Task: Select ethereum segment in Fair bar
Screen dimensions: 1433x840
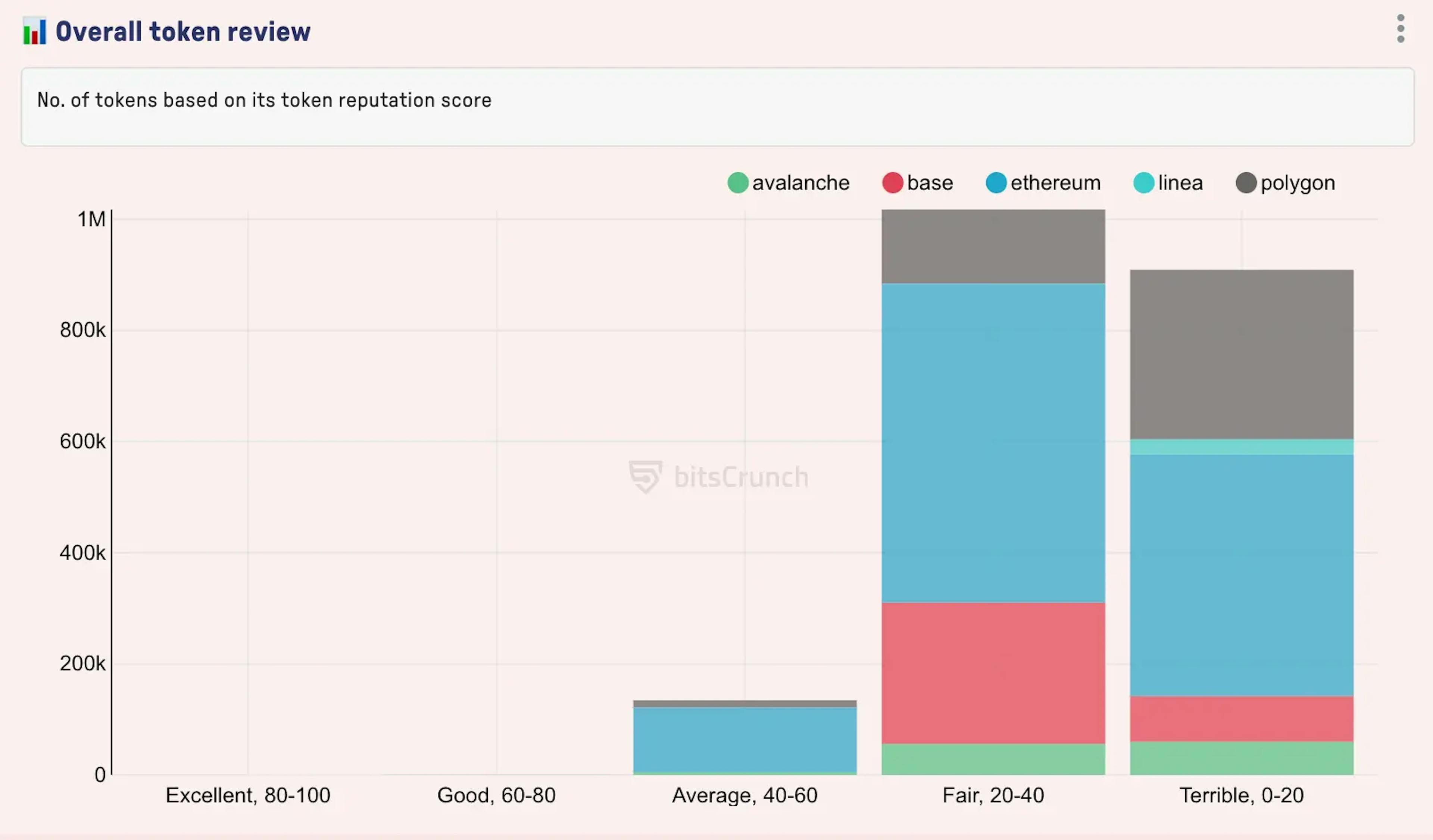Action: click(x=993, y=443)
